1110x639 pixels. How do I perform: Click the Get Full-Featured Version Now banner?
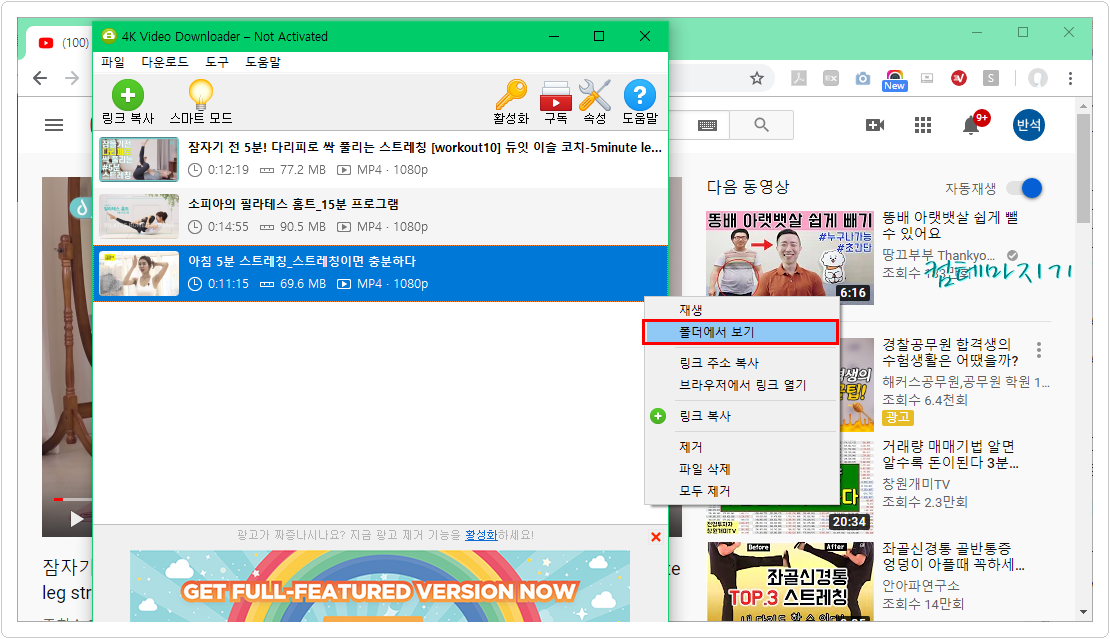pyautogui.click(x=380, y=586)
